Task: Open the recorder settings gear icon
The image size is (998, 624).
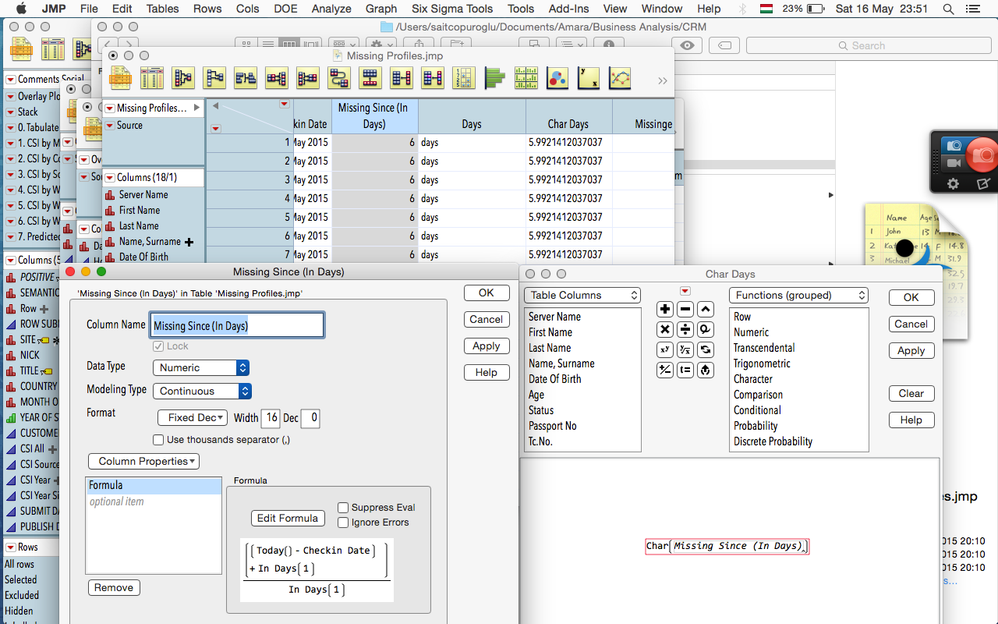Action: point(953,183)
